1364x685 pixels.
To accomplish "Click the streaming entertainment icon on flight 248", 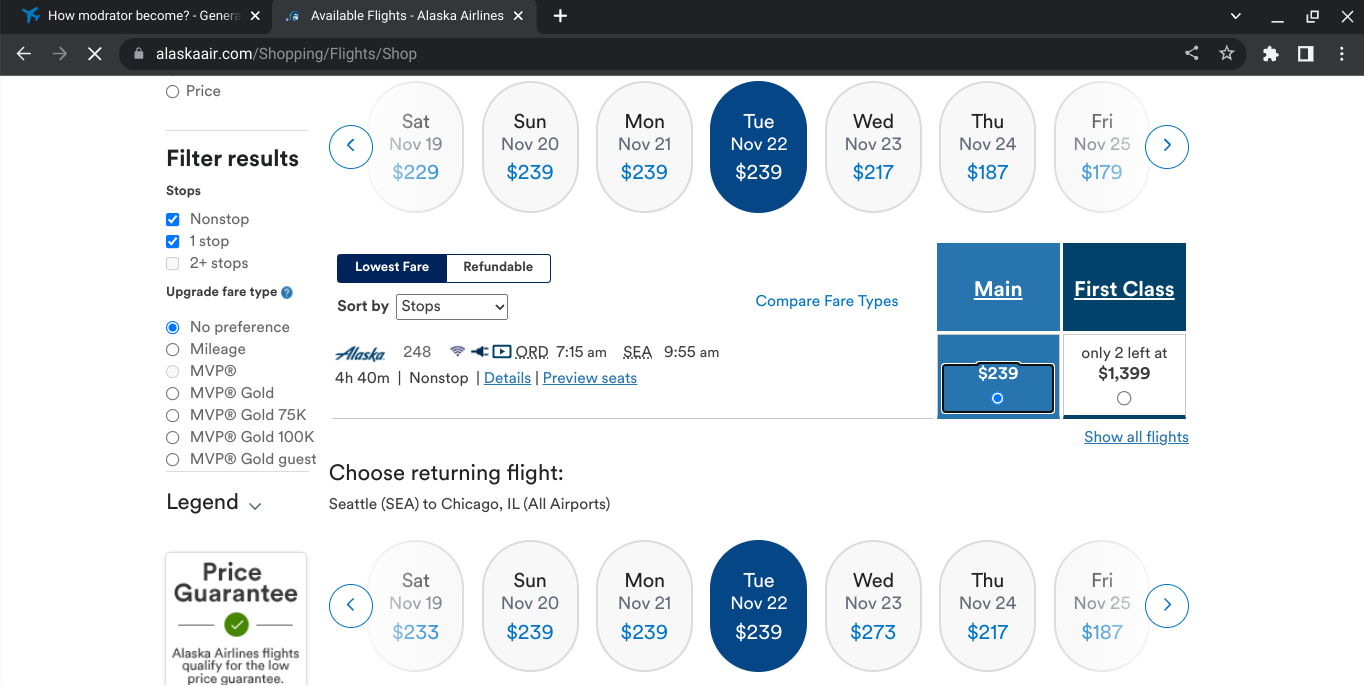I will pos(502,352).
